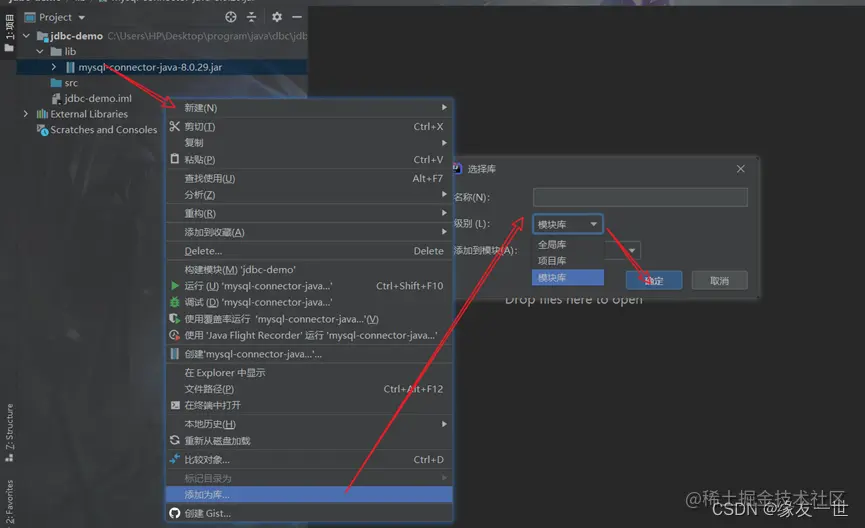Collapse the lib folder node
Viewport: 865px width, 528px height.
pos(40,51)
